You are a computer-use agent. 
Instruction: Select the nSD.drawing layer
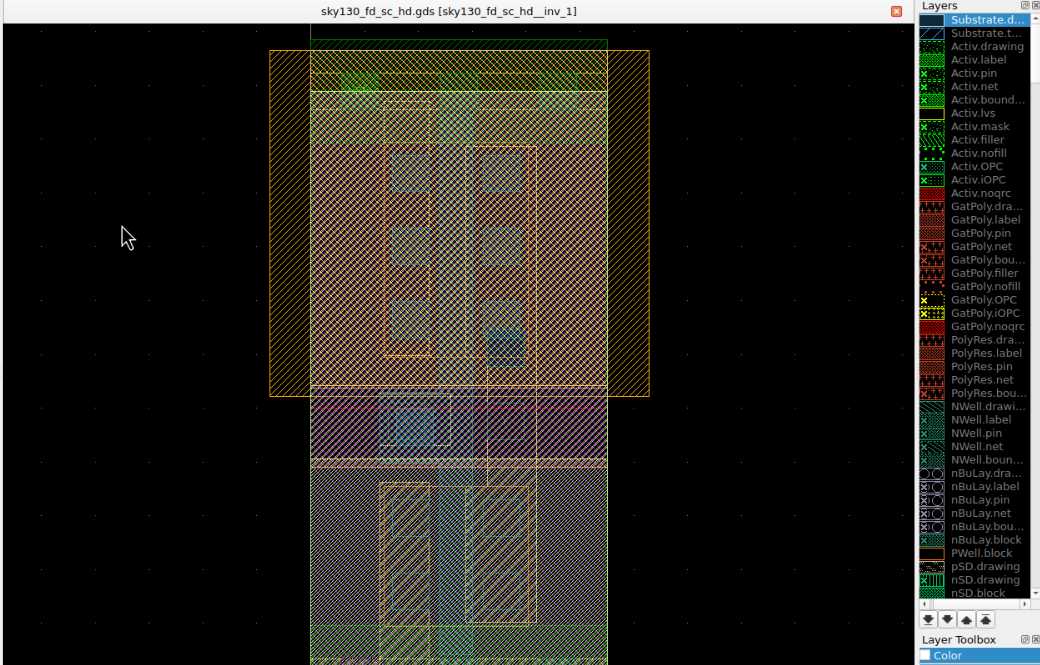pos(985,580)
